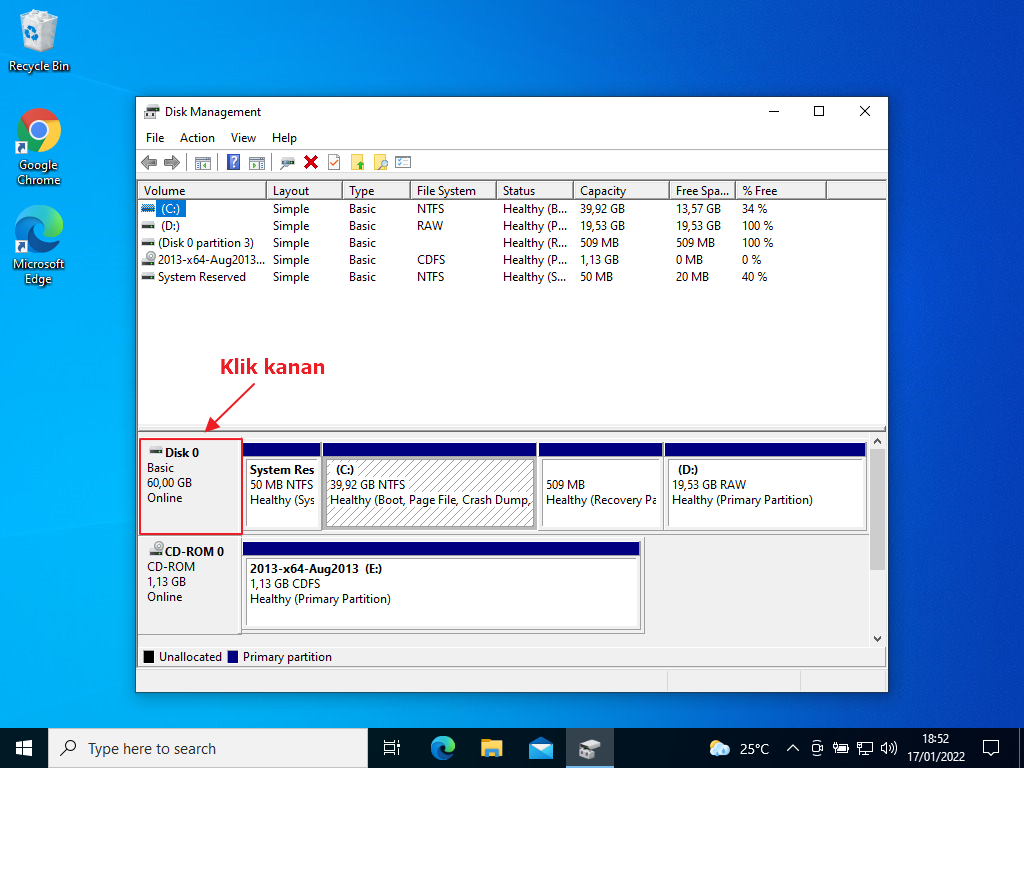This screenshot has width=1024, height=895.
Task: Click the yellow folder with green arrow icon
Action: (x=357, y=163)
